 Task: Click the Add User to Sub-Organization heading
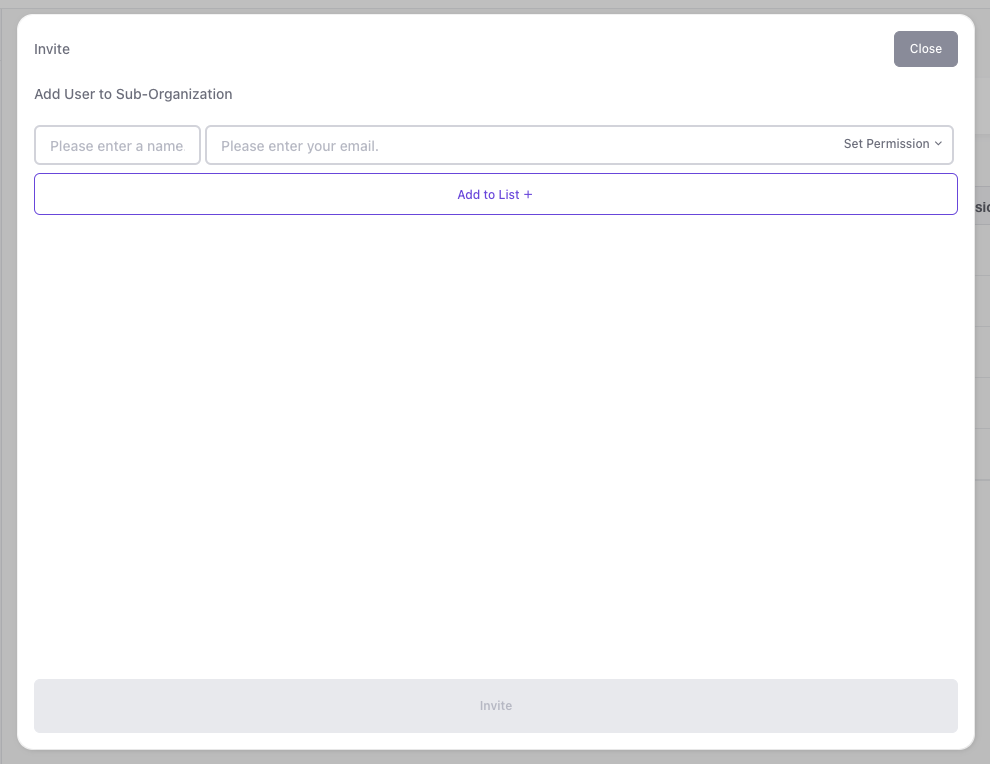133,94
